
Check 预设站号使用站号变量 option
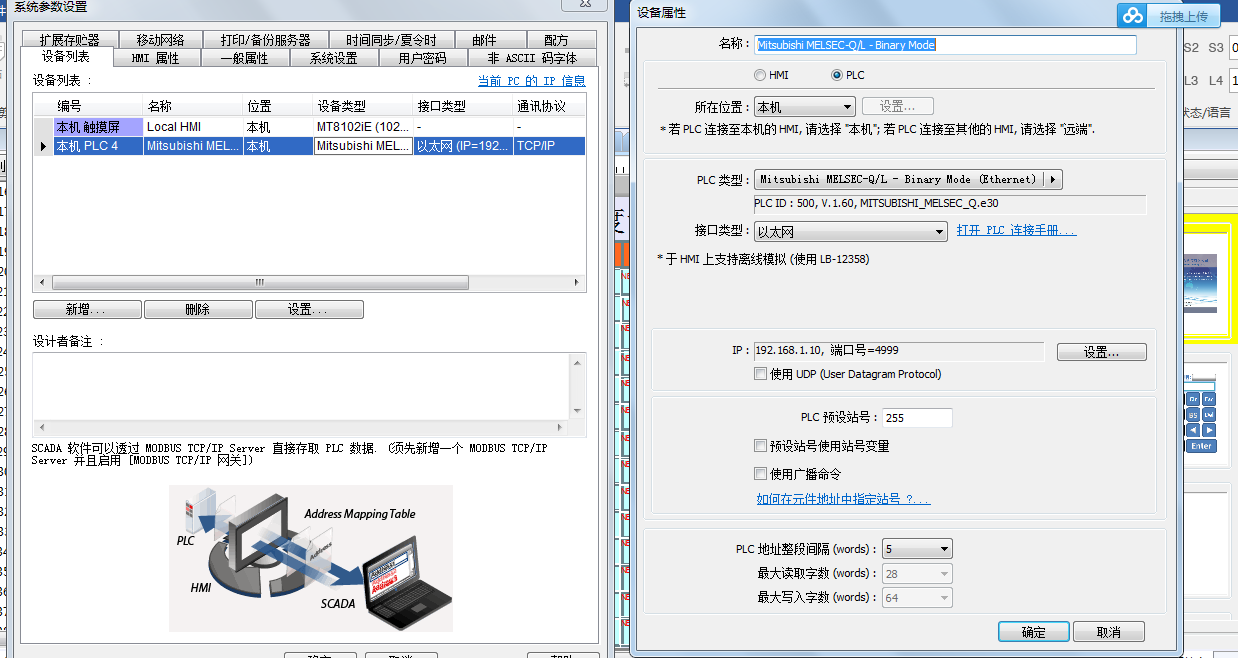coord(761,446)
